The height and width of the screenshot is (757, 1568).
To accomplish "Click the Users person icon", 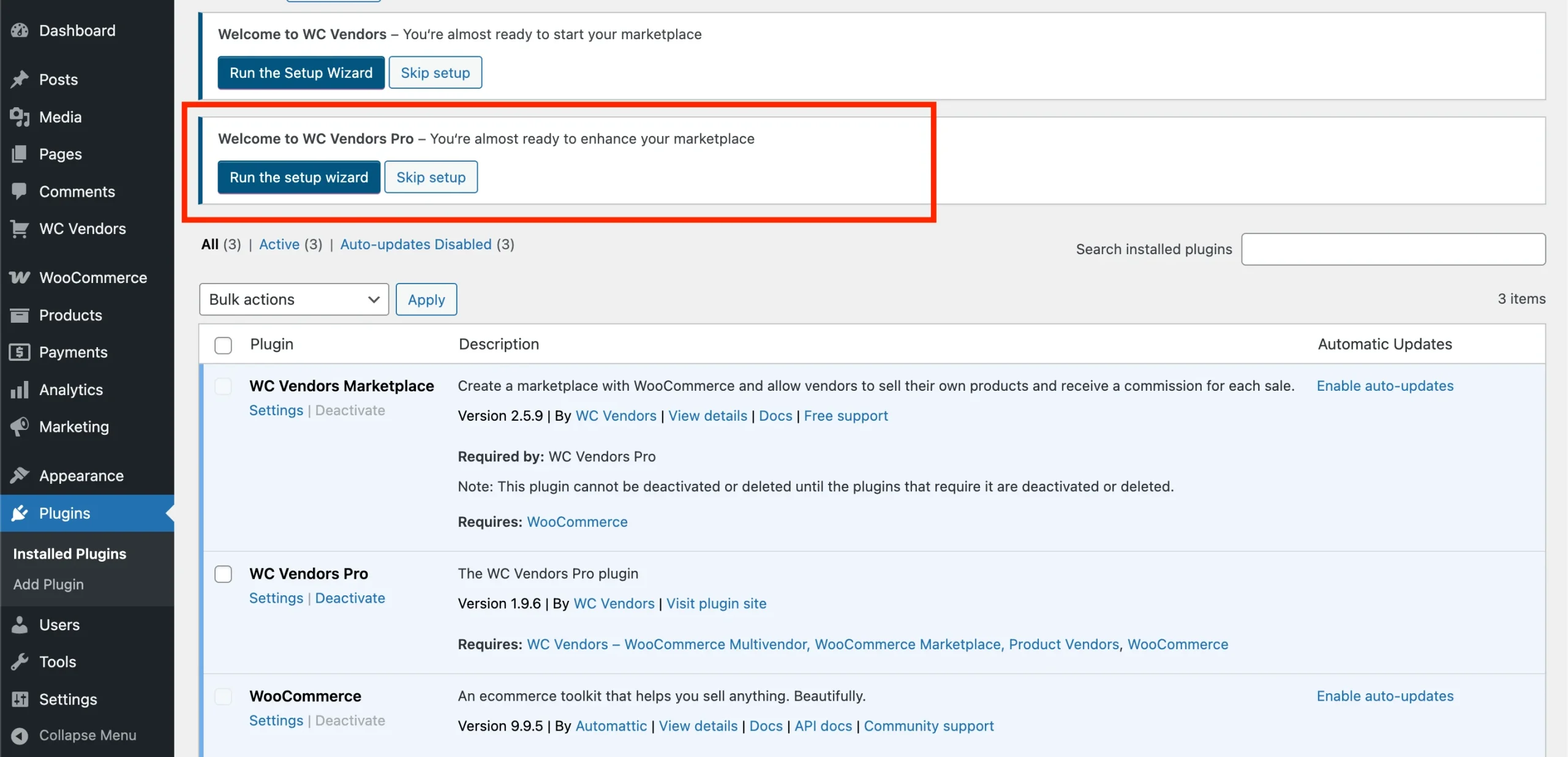I will click(20, 625).
